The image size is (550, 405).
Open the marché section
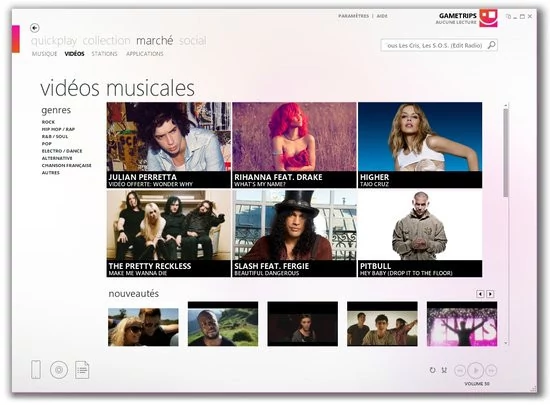coord(155,41)
